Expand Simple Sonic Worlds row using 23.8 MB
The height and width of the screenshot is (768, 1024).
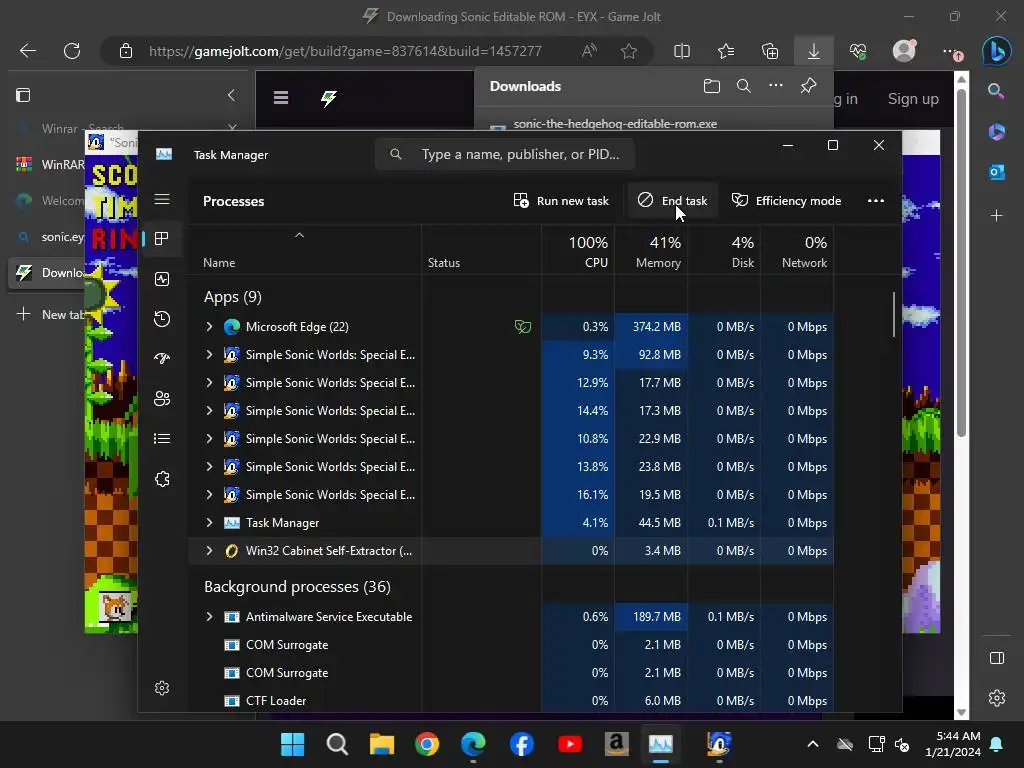pos(209,467)
